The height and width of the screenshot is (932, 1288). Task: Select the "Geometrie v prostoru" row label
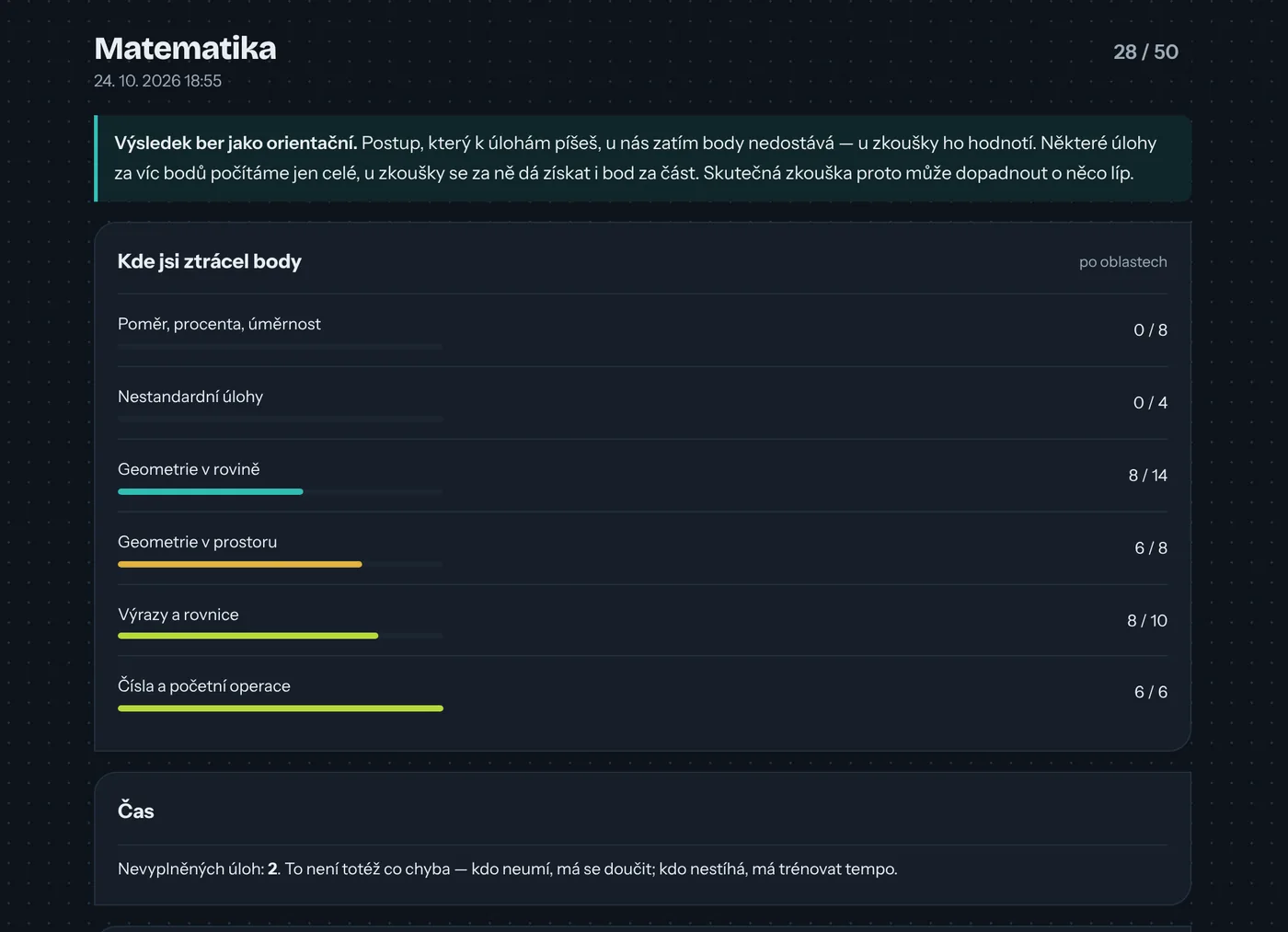pos(197,542)
